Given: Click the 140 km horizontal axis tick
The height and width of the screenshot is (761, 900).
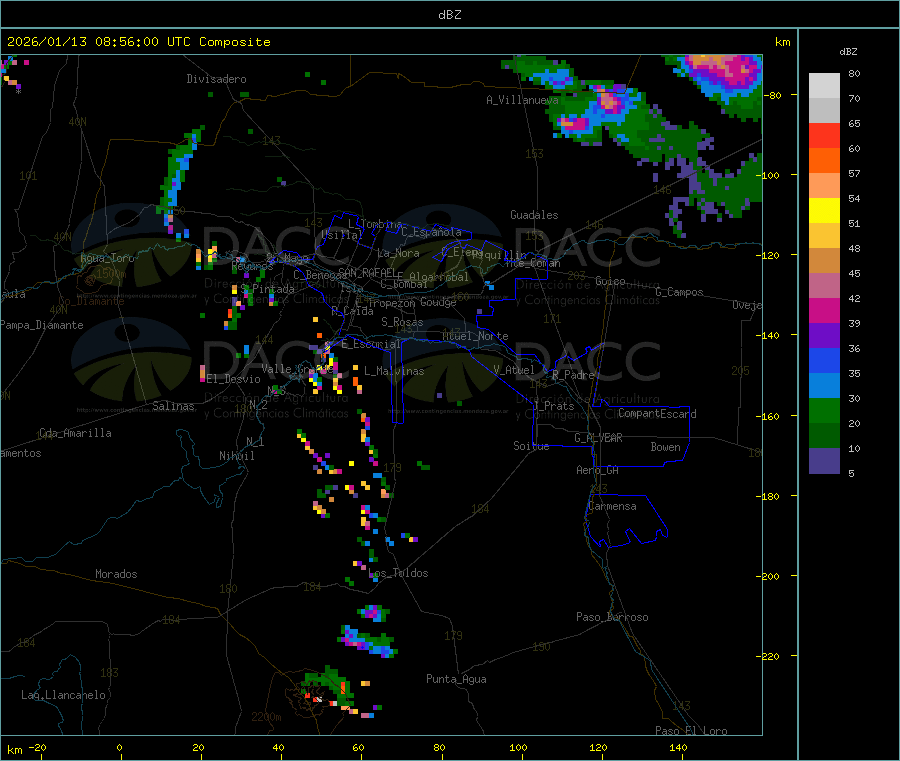Looking at the screenshot, I should [x=678, y=748].
